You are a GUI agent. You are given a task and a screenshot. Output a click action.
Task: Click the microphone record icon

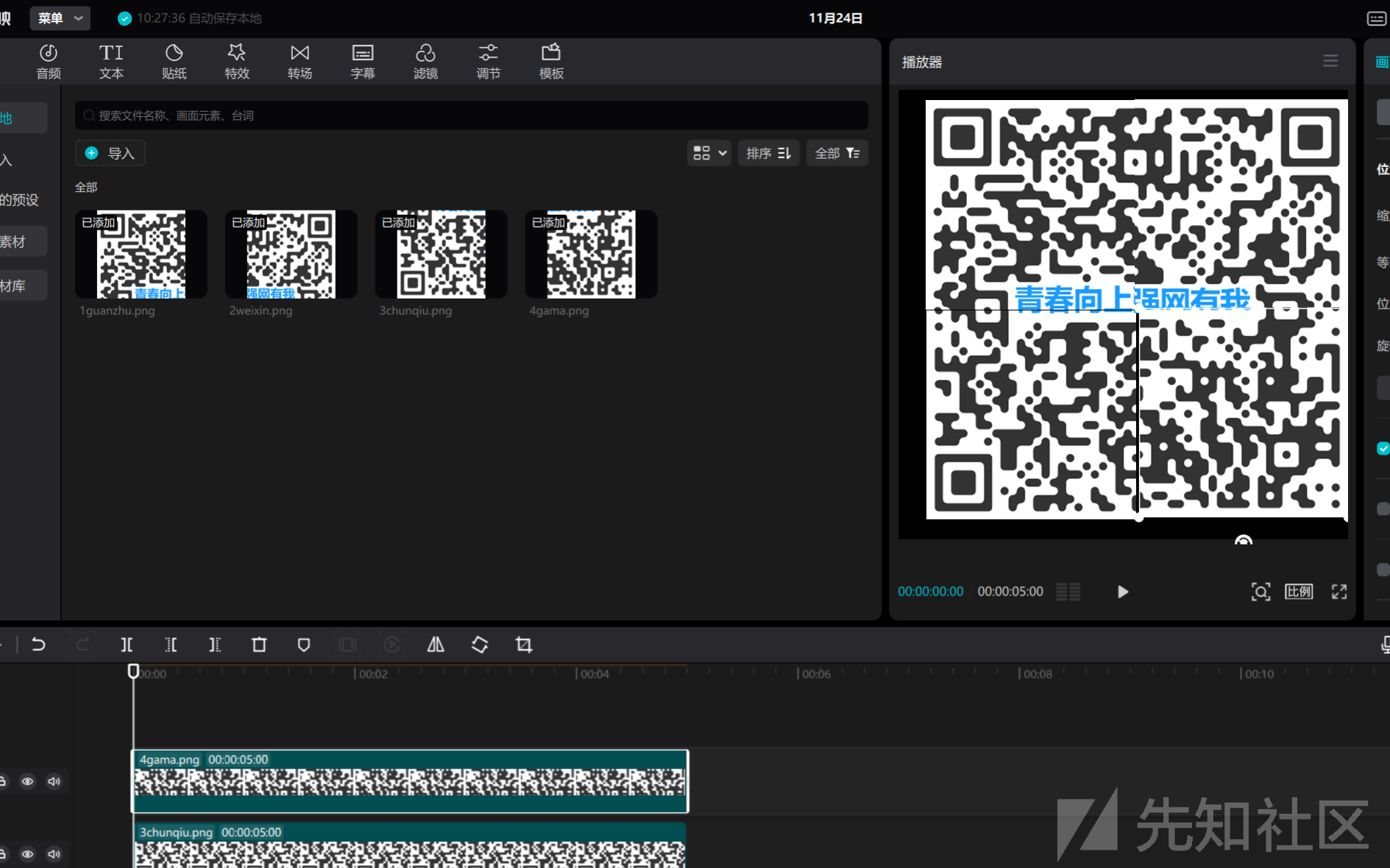pyautogui.click(x=1385, y=645)
